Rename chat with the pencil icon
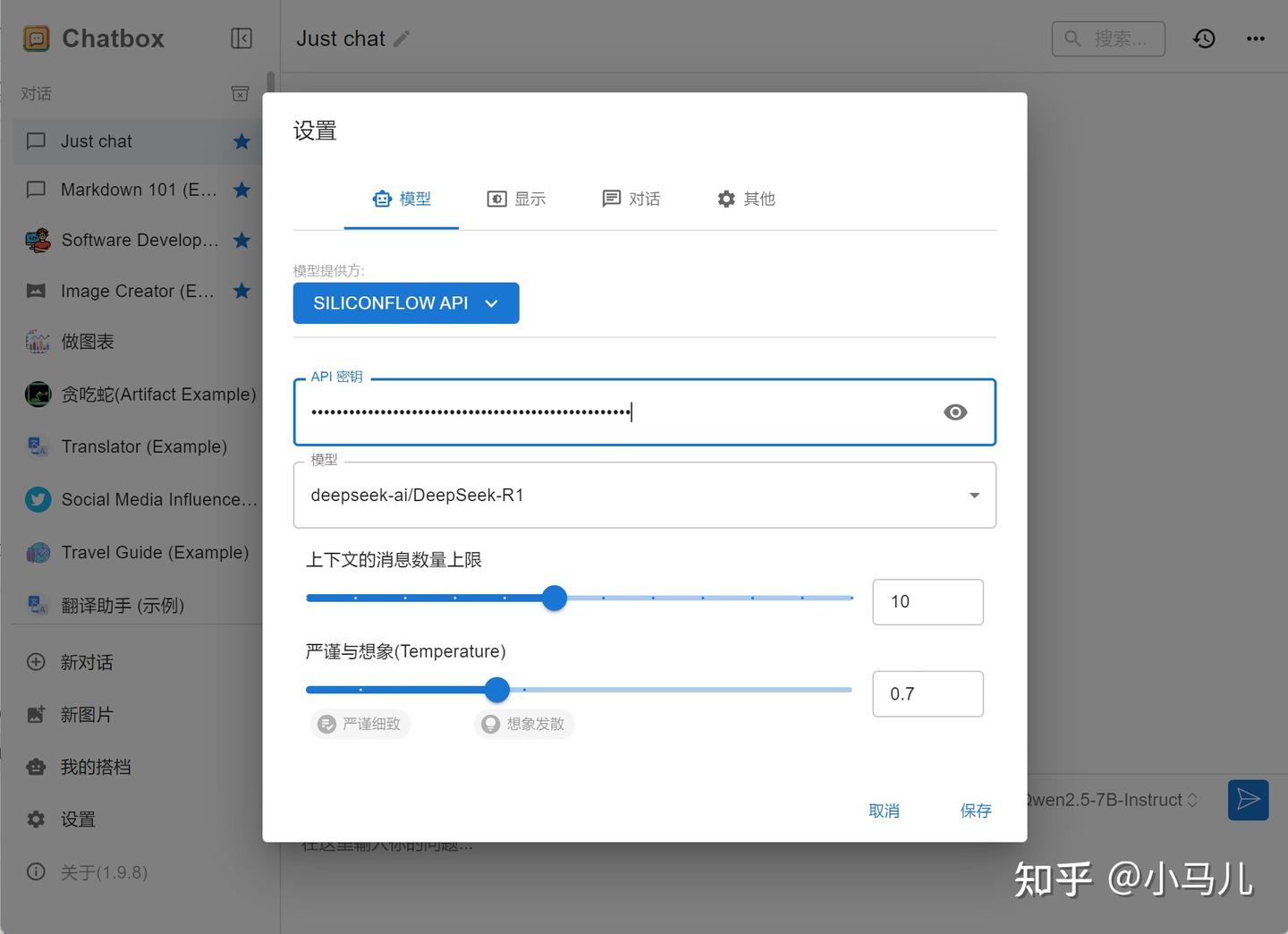The width and height of the screenshot is (1288, 934). tap(402, 39)
